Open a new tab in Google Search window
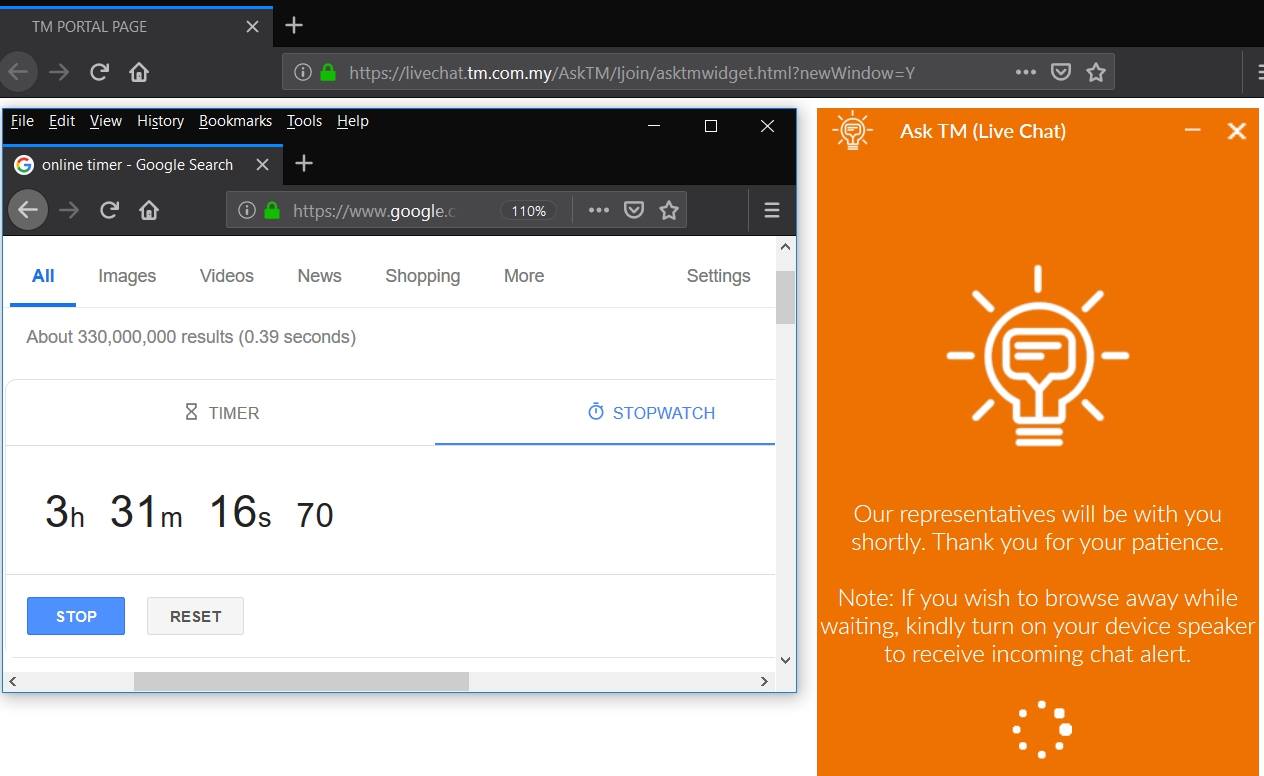The width and height of the screenshot is (1264, 776). pos(304,163)
